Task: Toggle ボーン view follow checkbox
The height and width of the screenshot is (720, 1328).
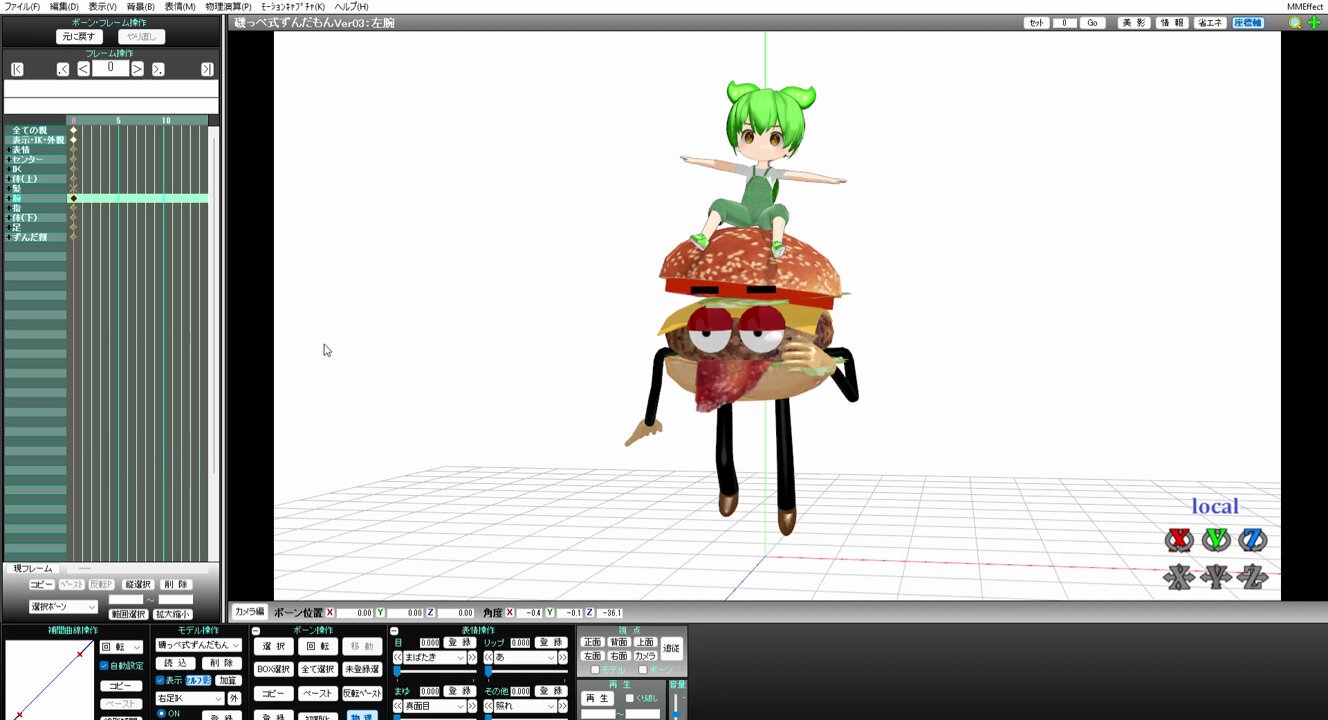Action: coord(643,670)
